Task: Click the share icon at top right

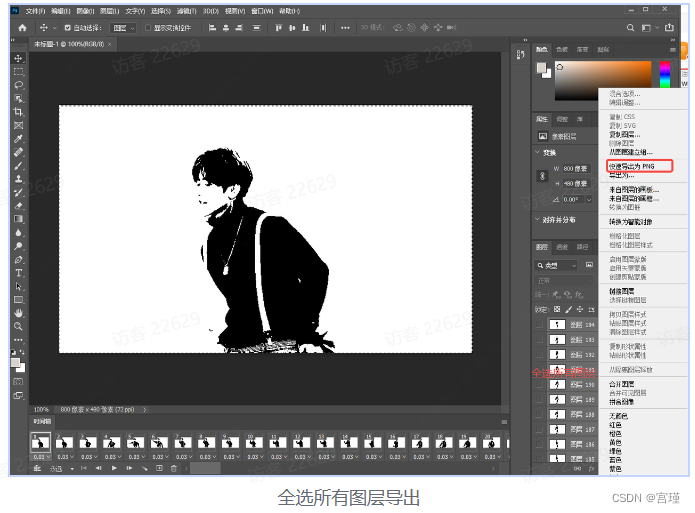Action: [x=669, y=27]
